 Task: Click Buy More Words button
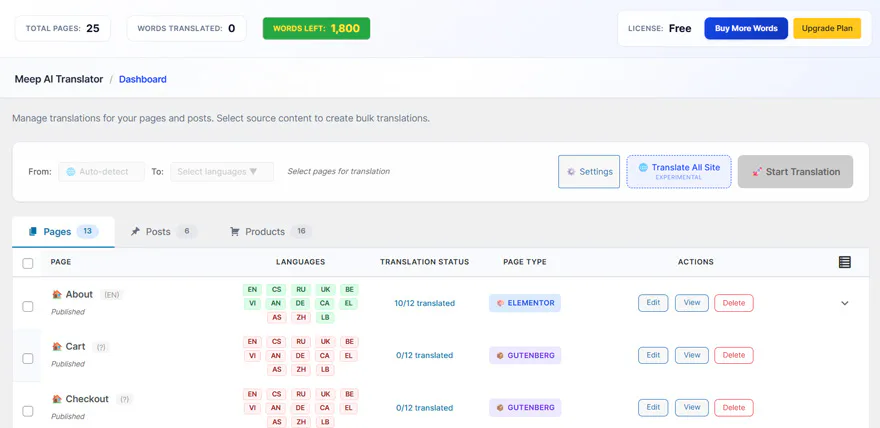[x=746, y=28]
